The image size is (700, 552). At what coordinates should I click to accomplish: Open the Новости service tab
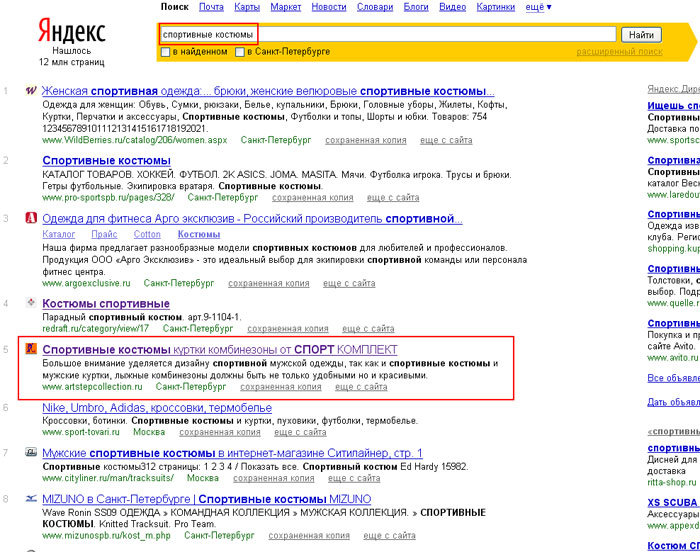[329, 7]
